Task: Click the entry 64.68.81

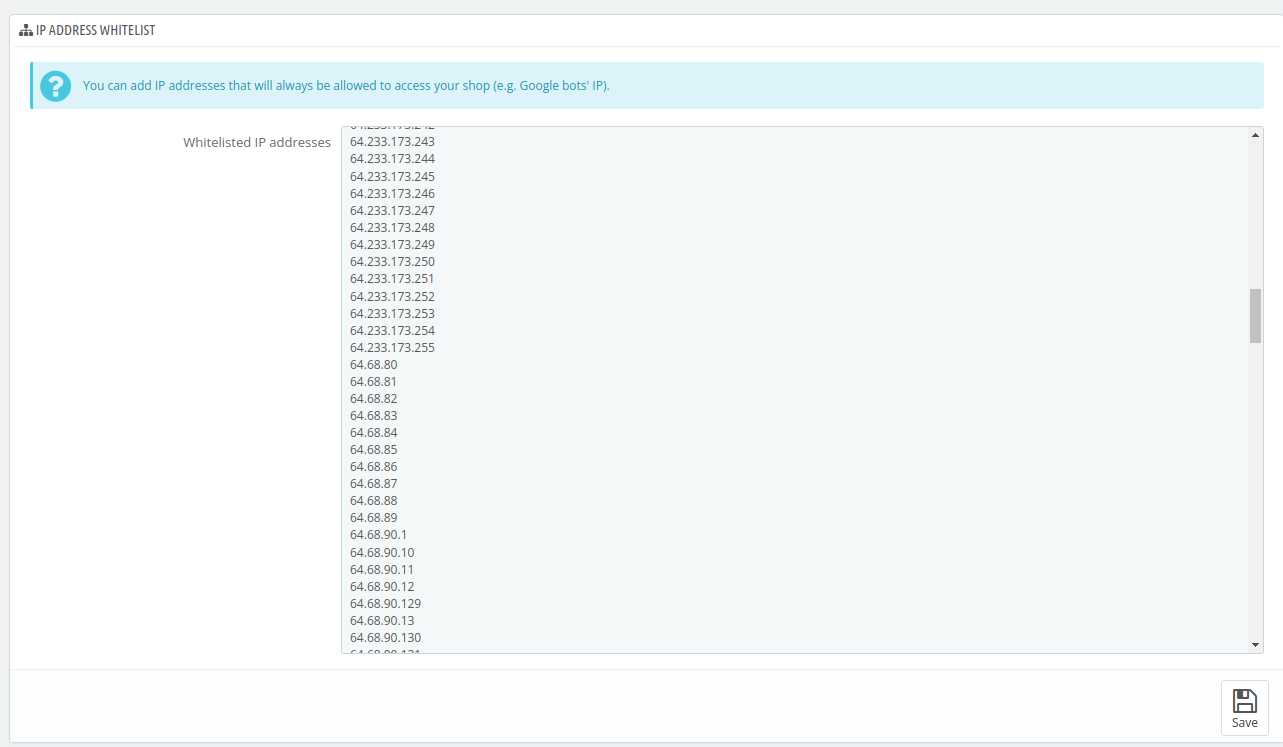Action: coord(373,381)
